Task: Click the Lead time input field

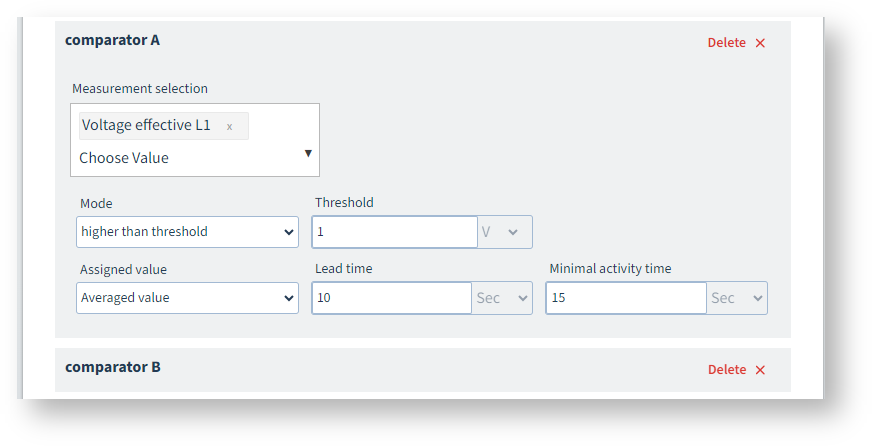Action: point(391,298)
